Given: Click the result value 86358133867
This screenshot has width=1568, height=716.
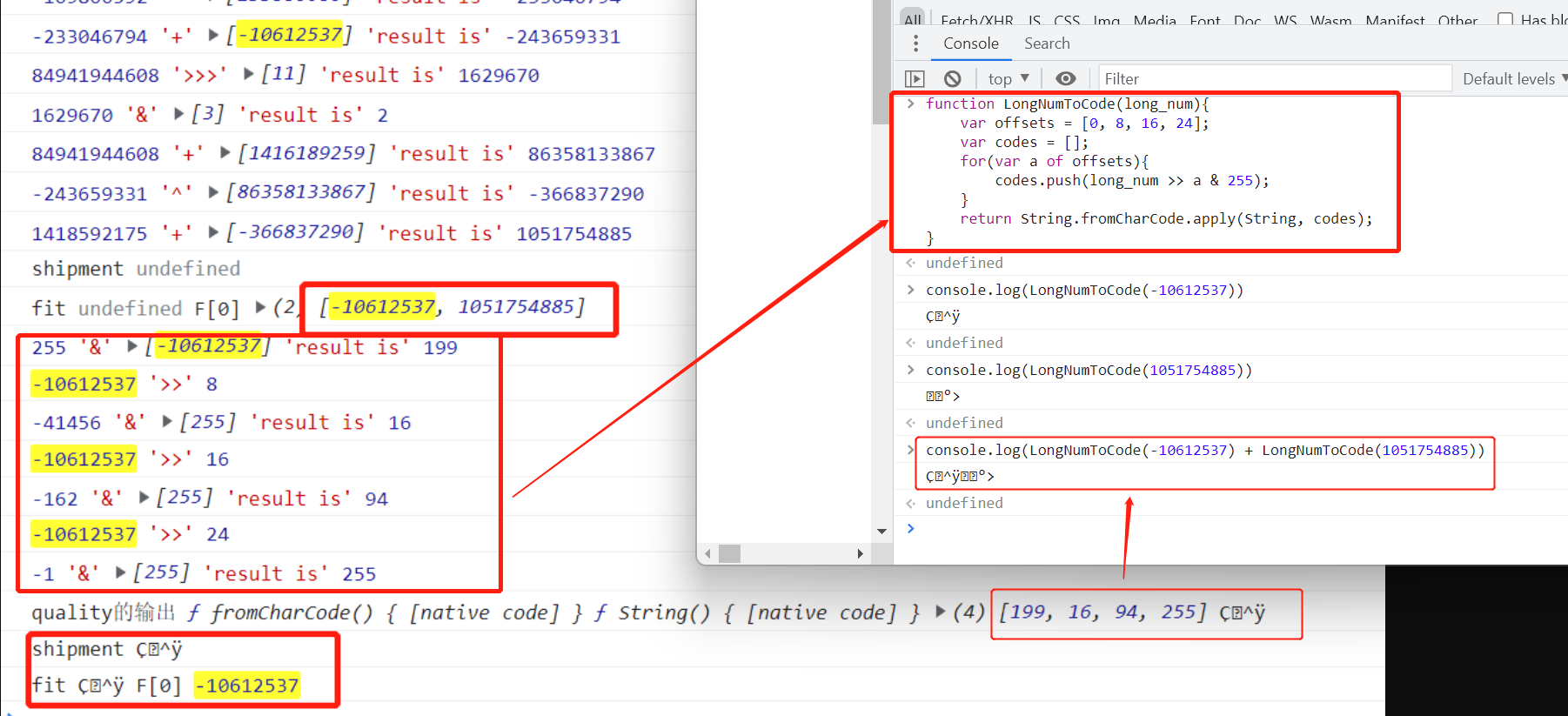Looking at the screenshot, I should pos(591,154).
